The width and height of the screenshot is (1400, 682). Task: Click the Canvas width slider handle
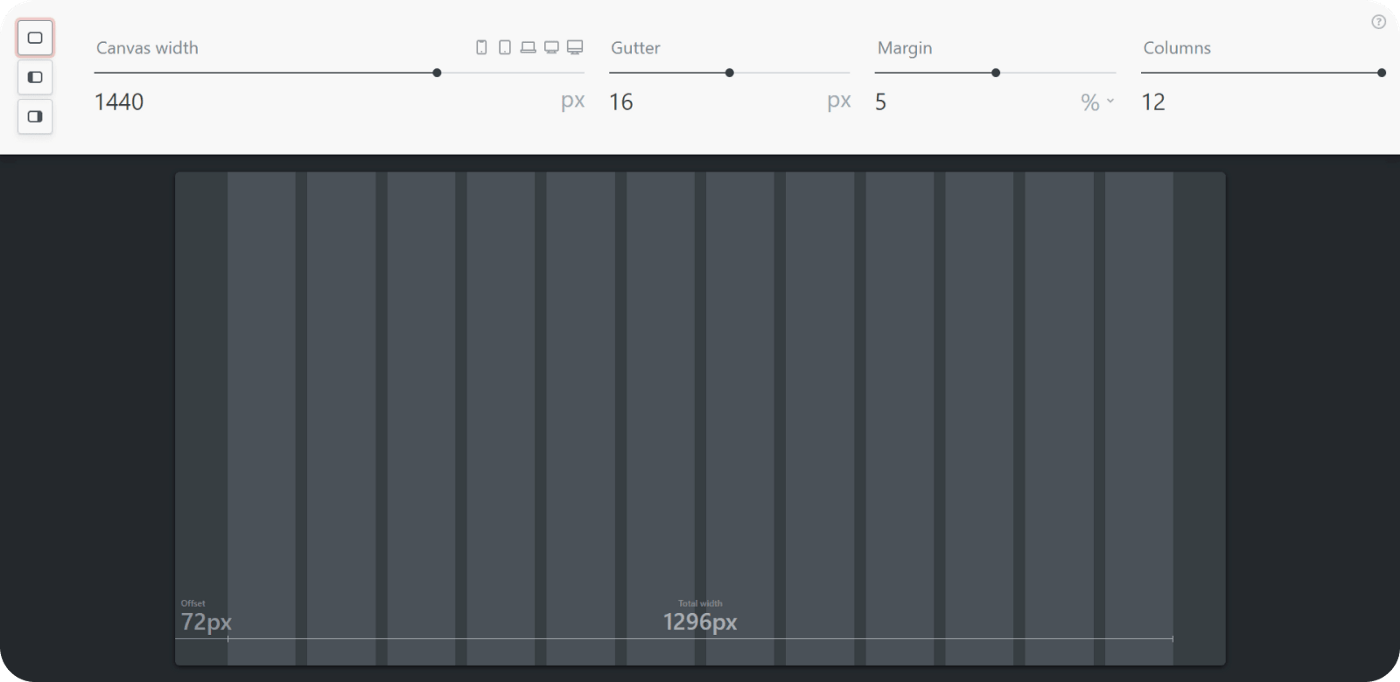pos(437,72)
